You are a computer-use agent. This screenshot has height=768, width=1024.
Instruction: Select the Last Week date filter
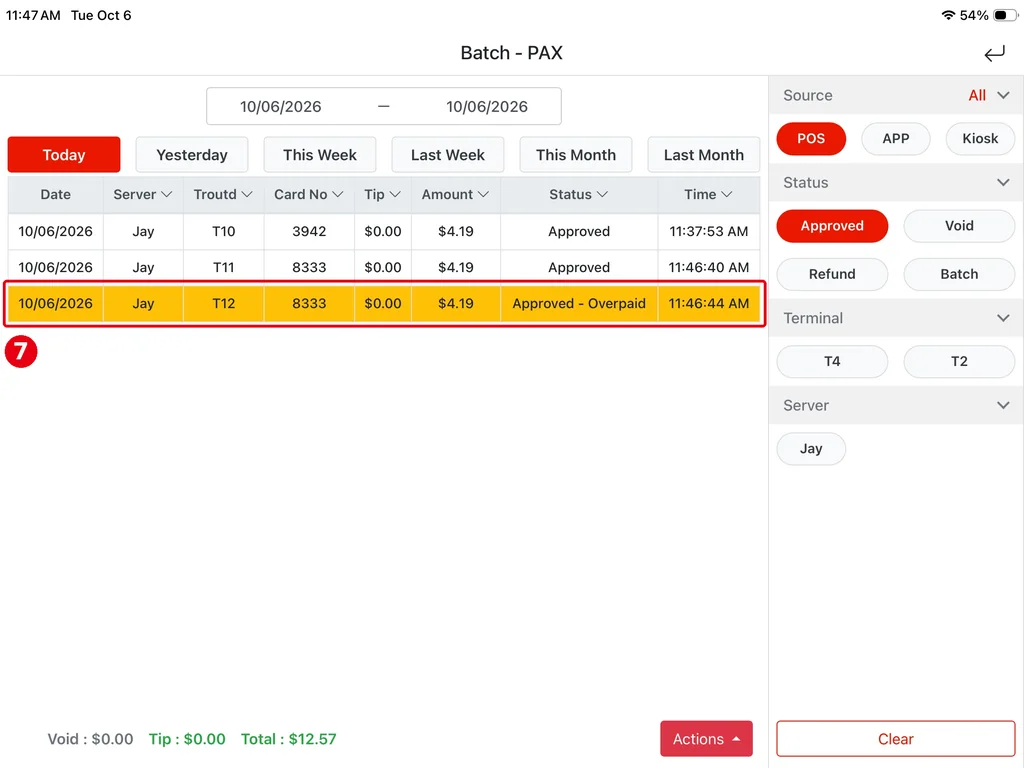pos(448,155)
